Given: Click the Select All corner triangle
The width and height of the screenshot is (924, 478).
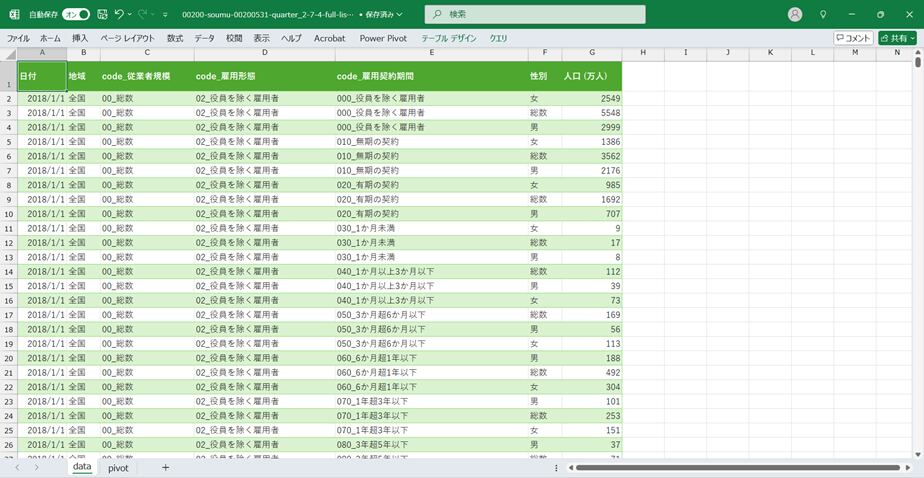Looking at the screenshot, I should pyautogui.click(x=11, y=53).
